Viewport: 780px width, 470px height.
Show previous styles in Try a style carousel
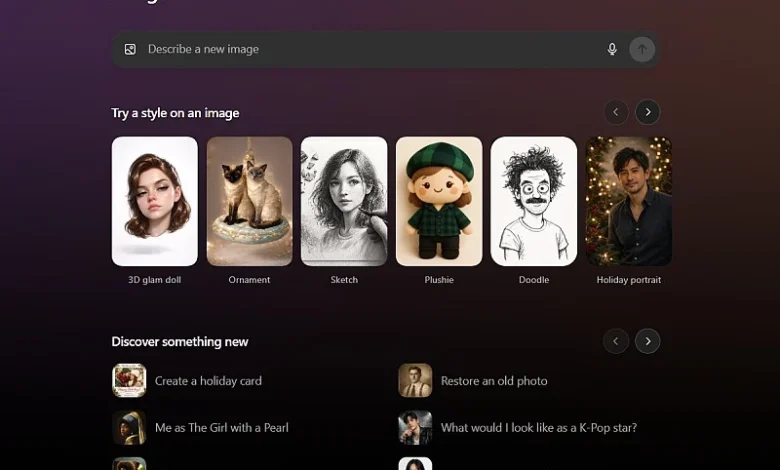(616, 112)
